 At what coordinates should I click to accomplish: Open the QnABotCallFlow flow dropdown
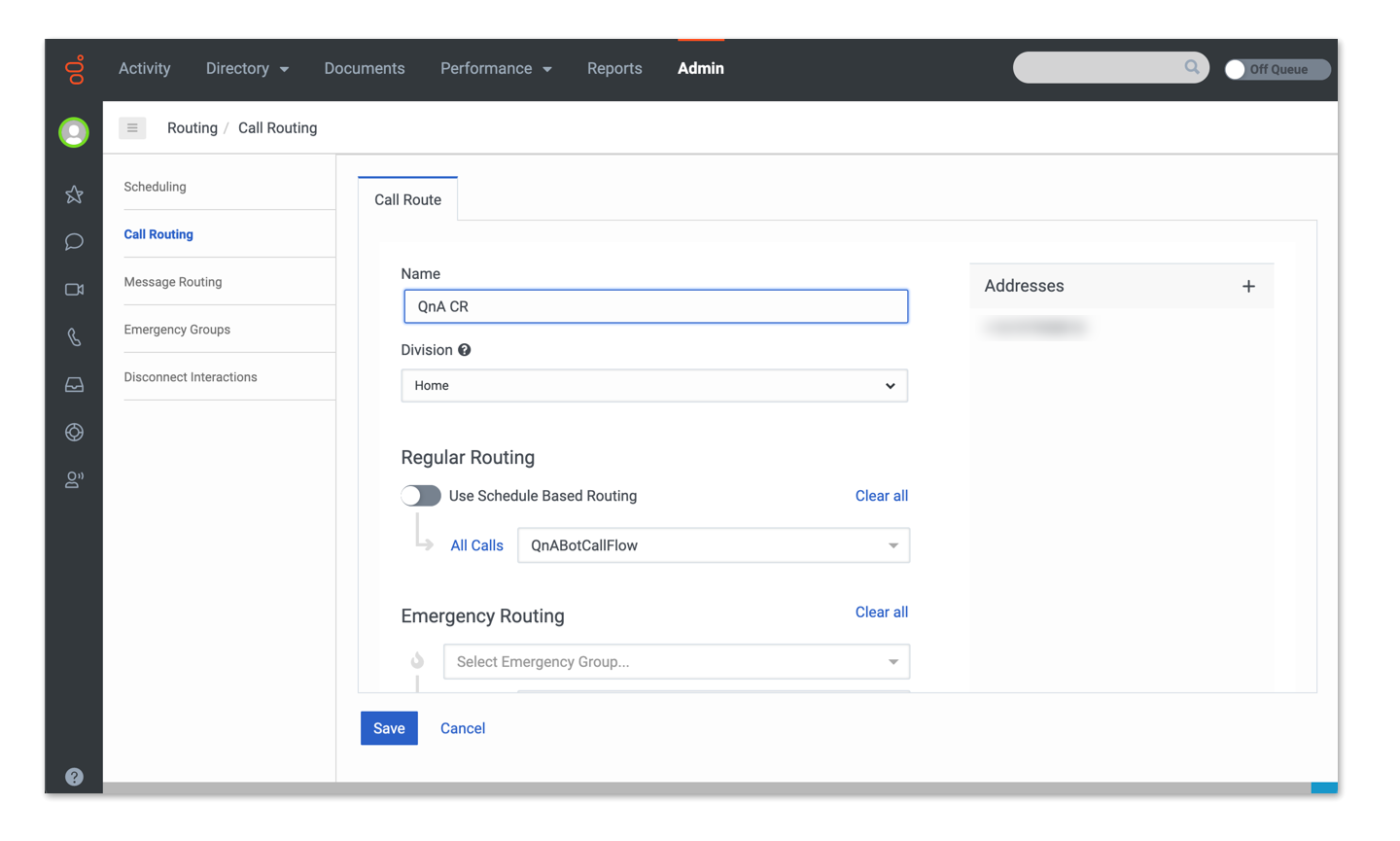714,545
